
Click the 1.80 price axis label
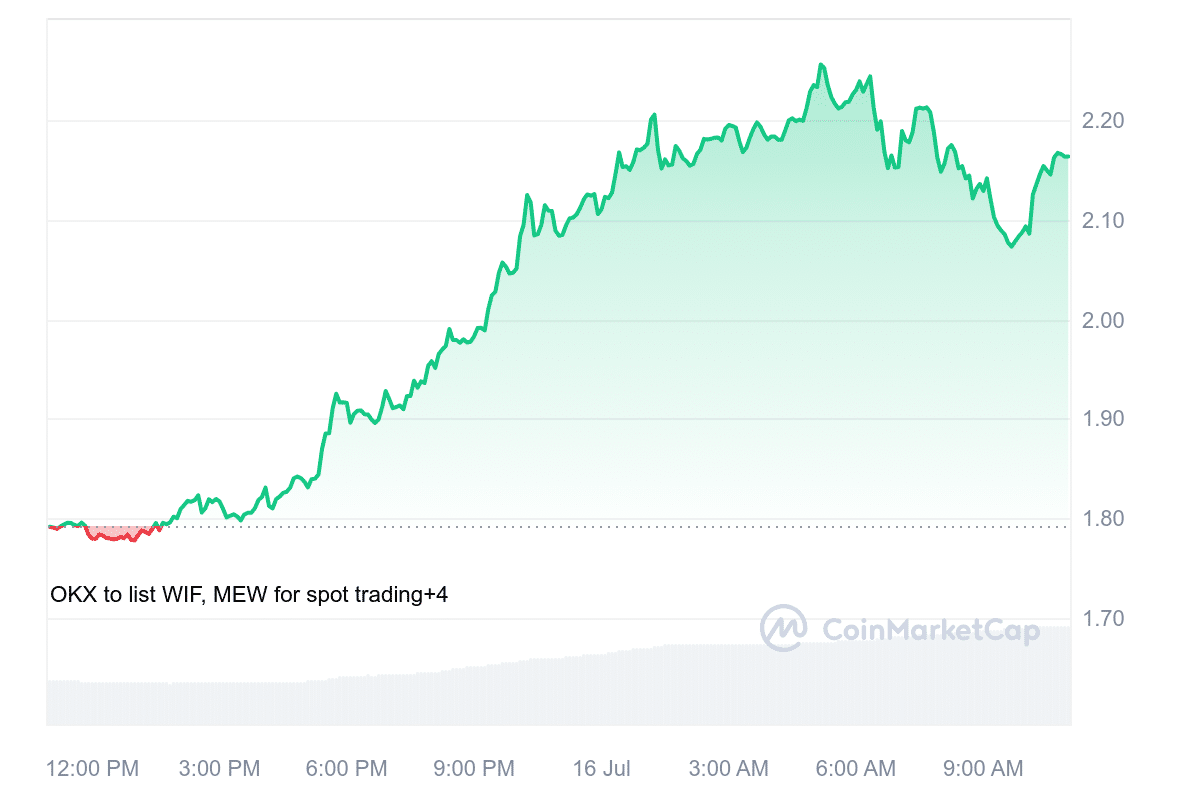point(1103,519)
